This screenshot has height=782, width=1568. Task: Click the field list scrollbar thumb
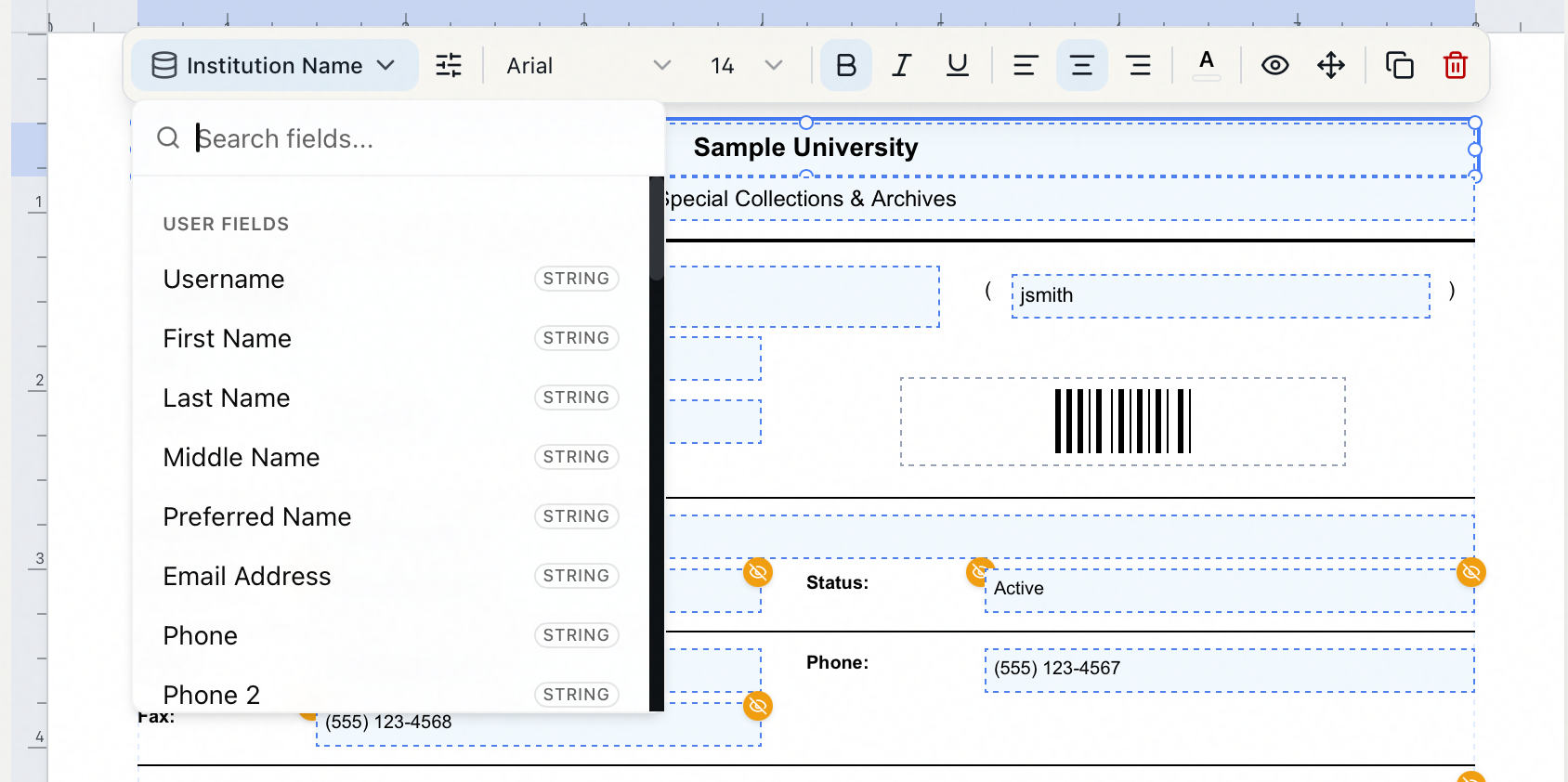[657, 228]
